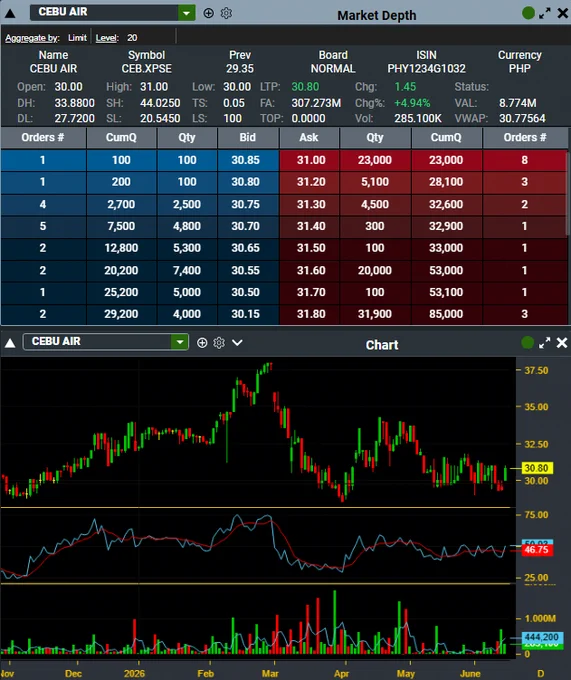Click the 2026 label on time axis
Screen dimensions: 571x680
click(x=134, y=673)
